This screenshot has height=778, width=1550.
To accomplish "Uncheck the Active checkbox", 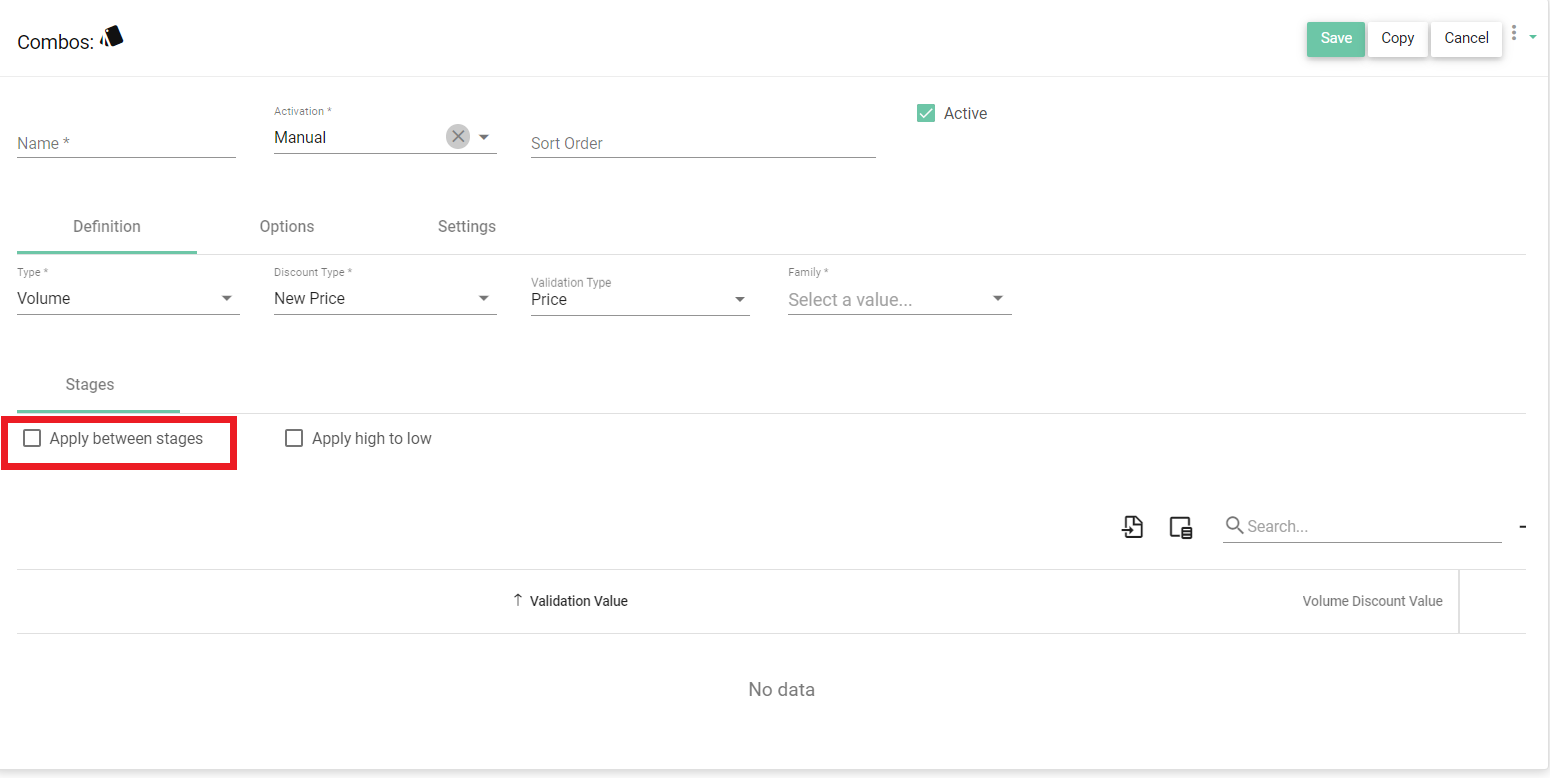I will [x=926, y=113].
